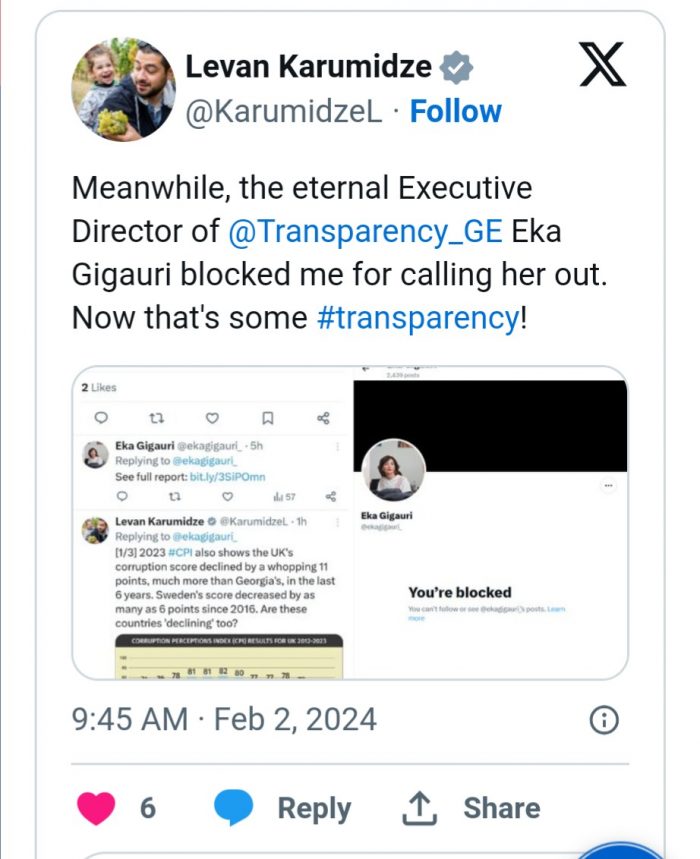Click the three-dot menu in blocked screenshot
The width and height of the screenshot is (700, 859).
tap(609, 486)
